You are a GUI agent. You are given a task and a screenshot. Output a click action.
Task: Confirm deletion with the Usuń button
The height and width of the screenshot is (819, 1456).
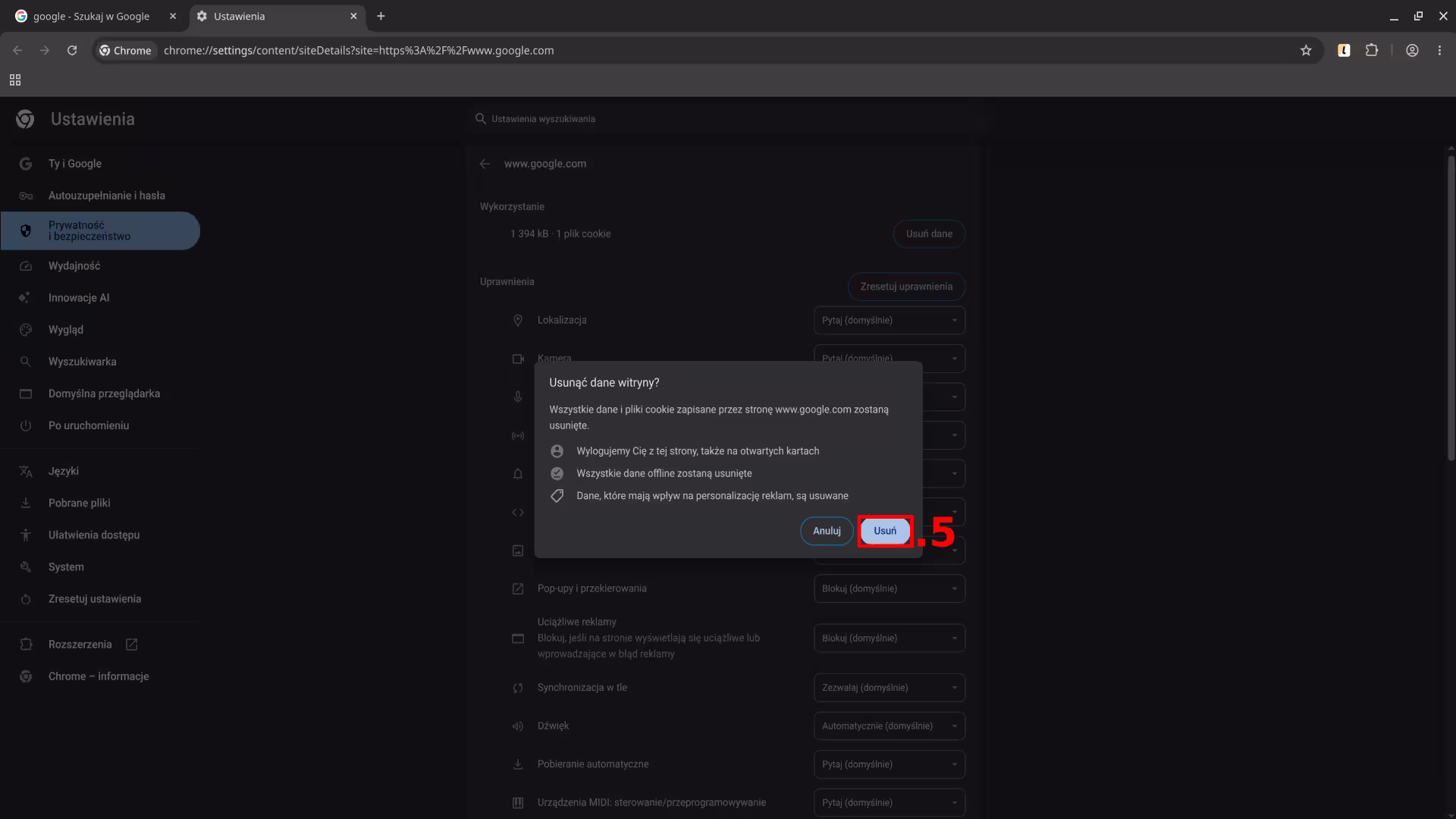click(885, 531)
